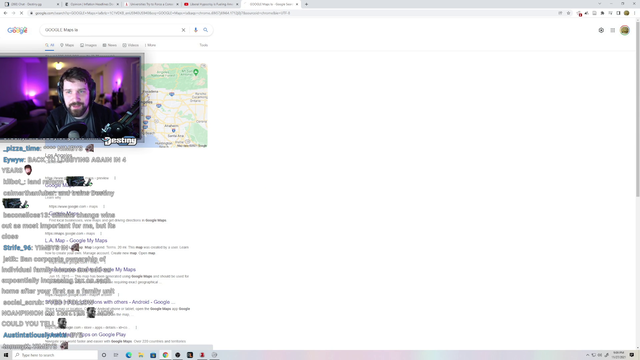Open the Los Angeles map thumbnail

pos(176,105)
